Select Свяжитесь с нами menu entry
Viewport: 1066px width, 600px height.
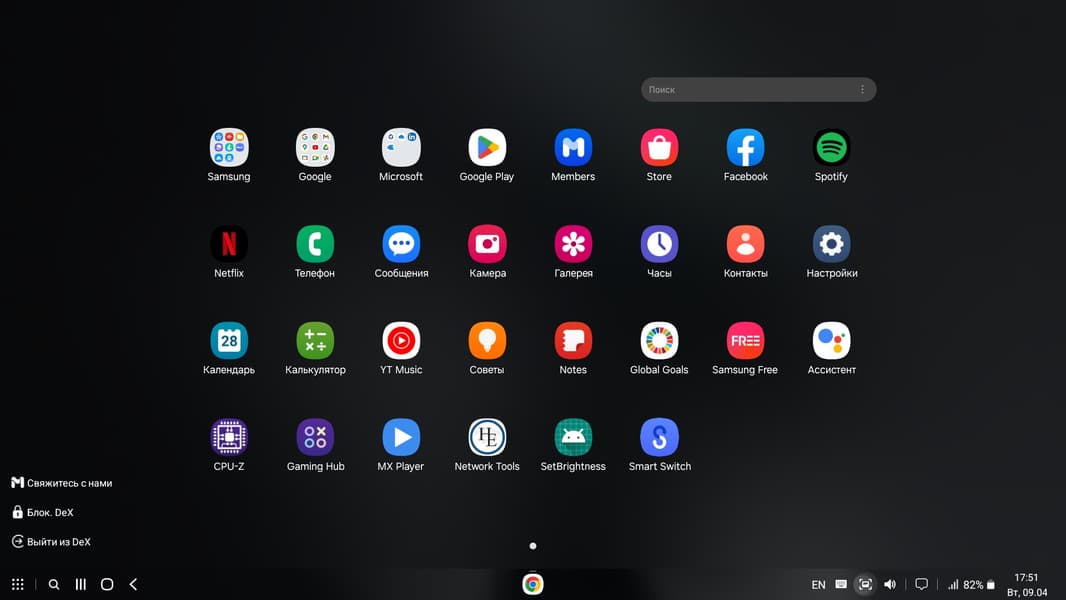[62, 483]
